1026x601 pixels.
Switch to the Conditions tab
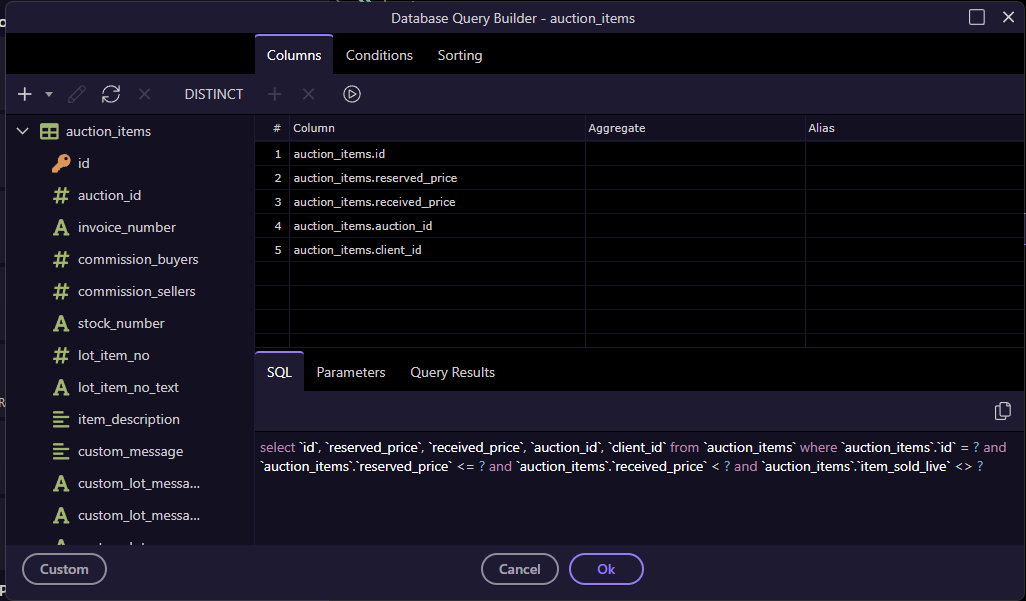point(379,55)
